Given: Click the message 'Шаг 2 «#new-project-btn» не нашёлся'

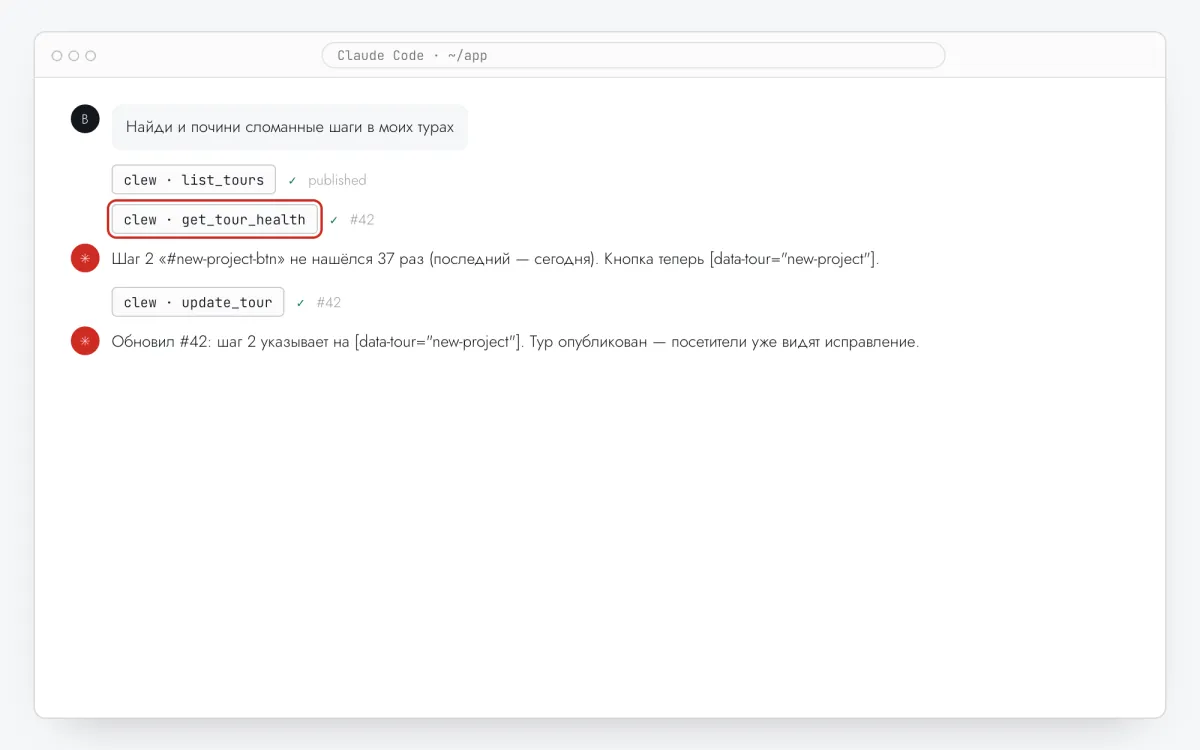Looking at the screenshot, I should 495,259.
